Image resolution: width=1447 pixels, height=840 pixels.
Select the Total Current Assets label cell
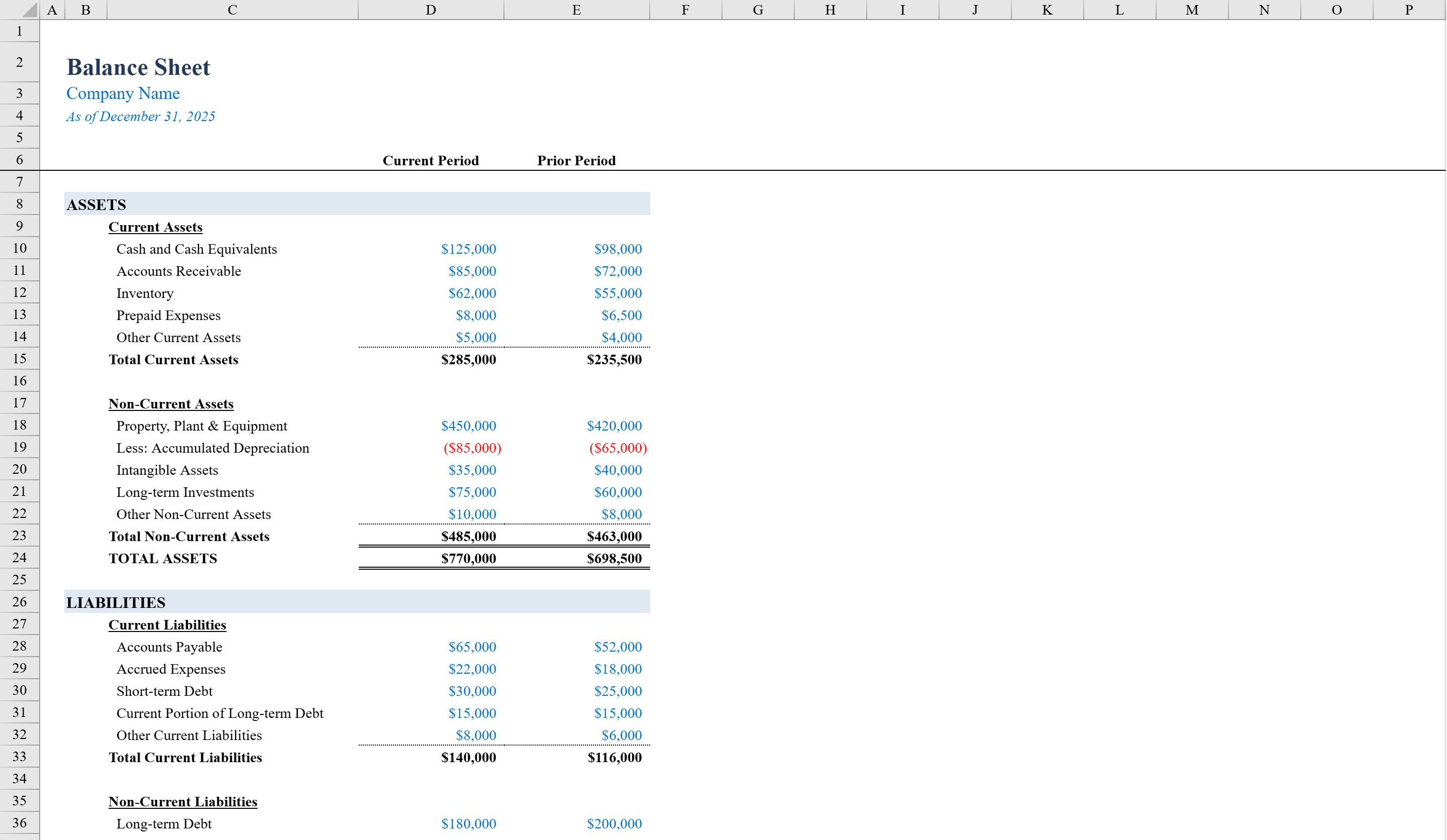point(173,359)
